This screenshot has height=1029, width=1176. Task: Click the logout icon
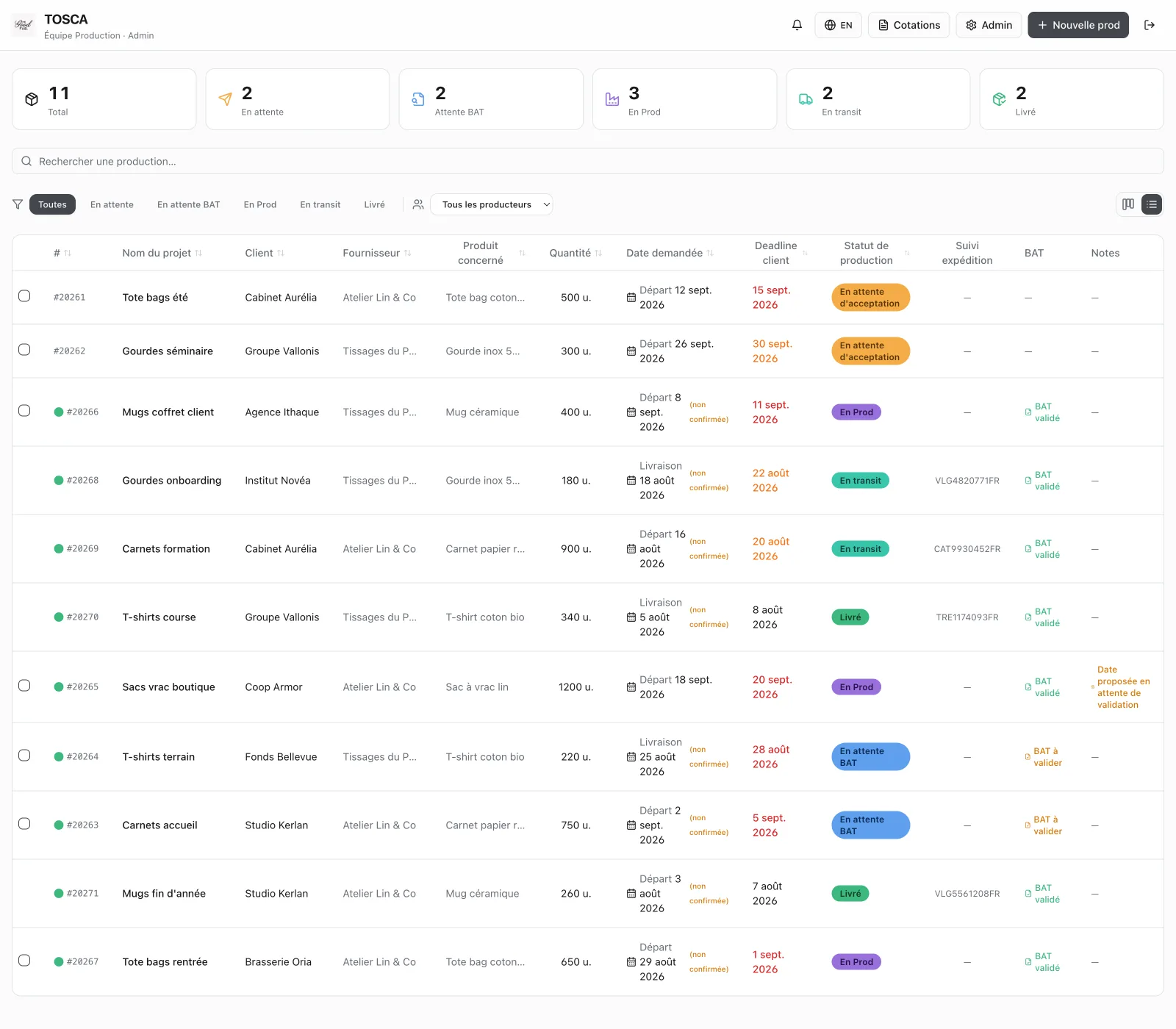coord(1150,25)
